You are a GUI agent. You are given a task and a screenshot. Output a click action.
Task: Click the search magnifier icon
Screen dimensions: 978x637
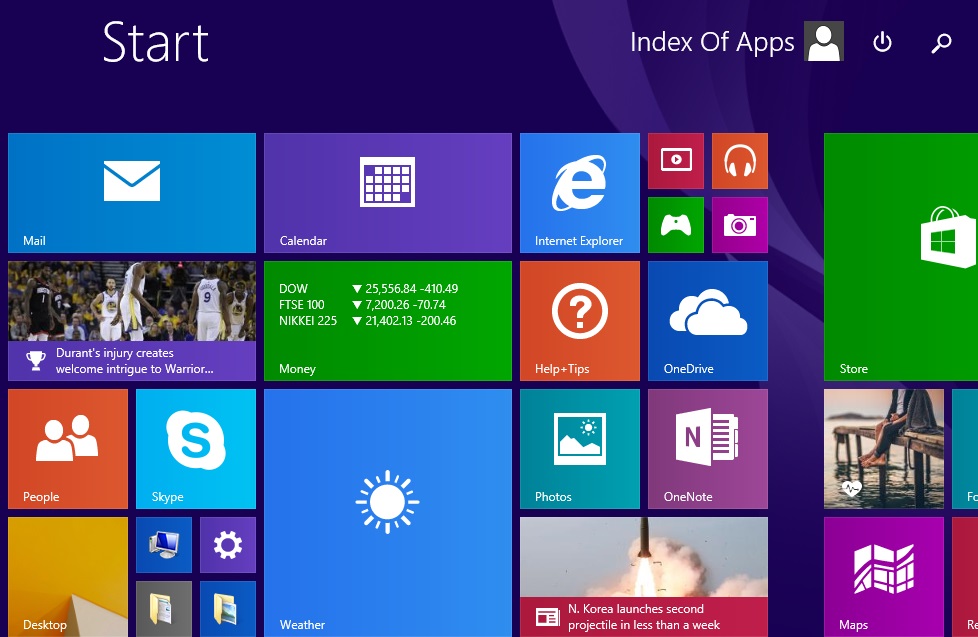click(x=941, y=42)
